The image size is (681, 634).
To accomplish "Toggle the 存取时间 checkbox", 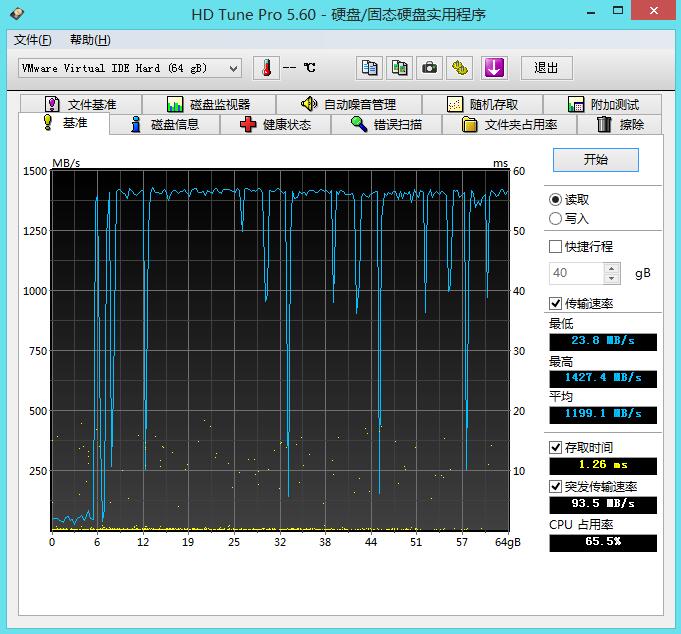I will tap(555, 447).
